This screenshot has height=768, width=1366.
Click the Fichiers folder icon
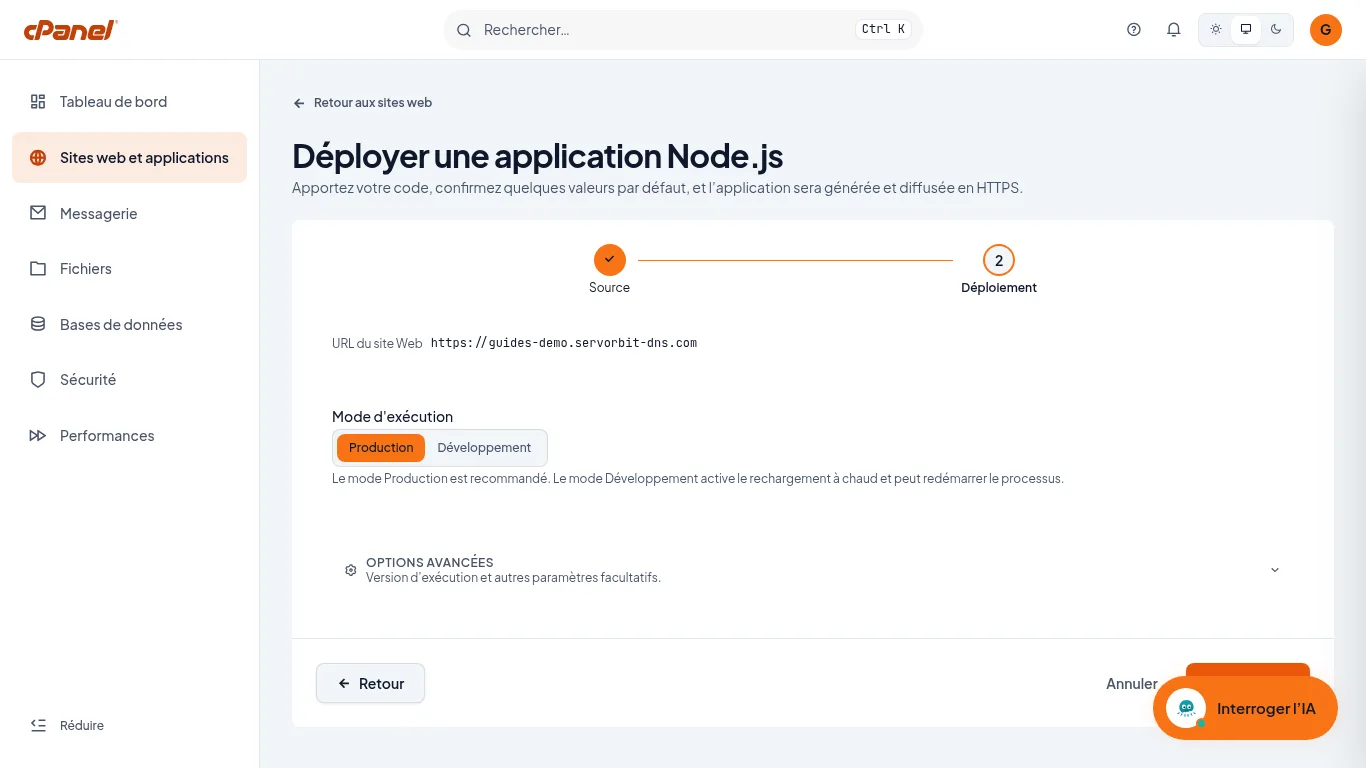click(38, 269)
